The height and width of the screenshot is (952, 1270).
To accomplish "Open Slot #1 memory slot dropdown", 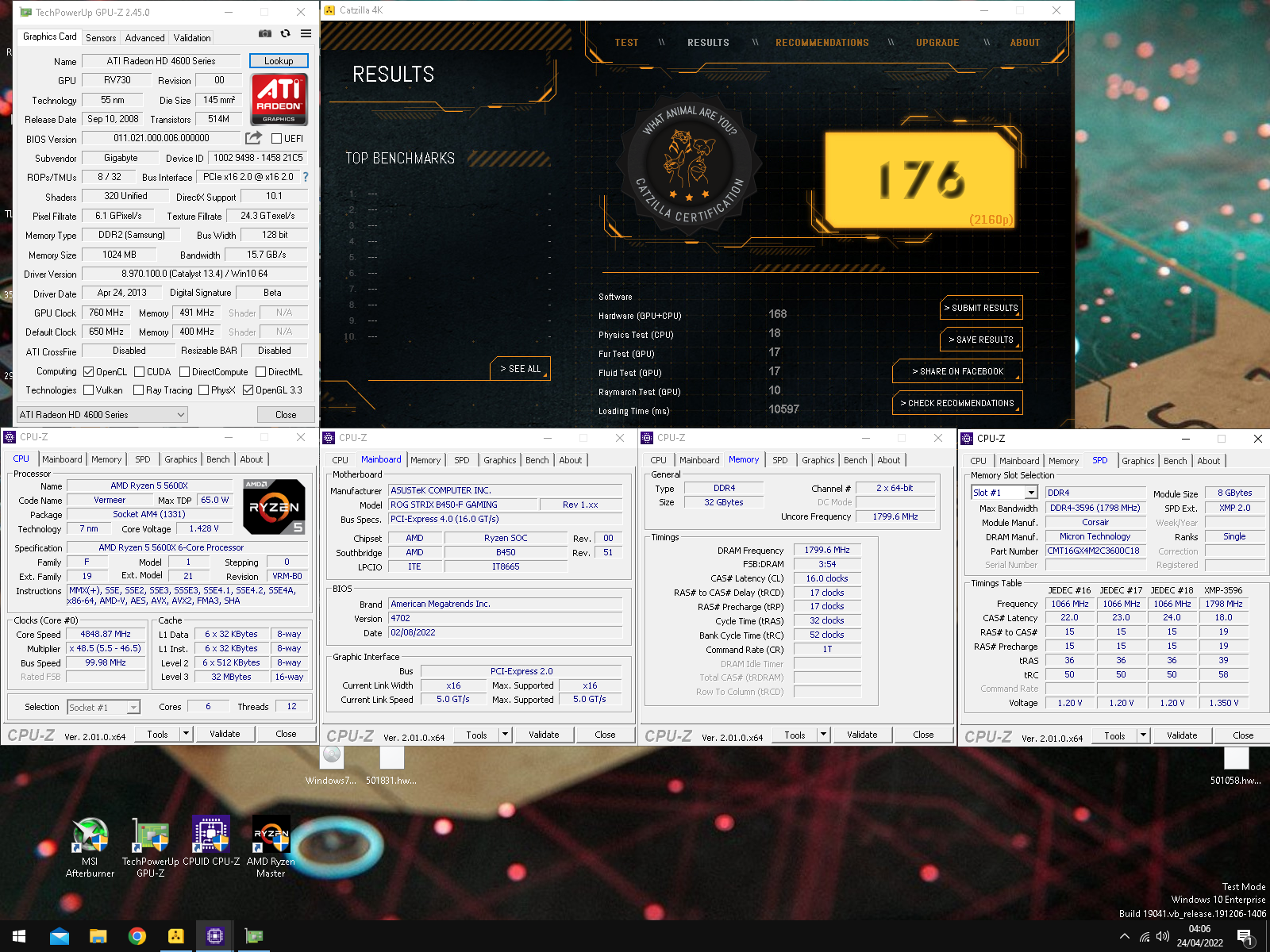I will (1004, 493).
